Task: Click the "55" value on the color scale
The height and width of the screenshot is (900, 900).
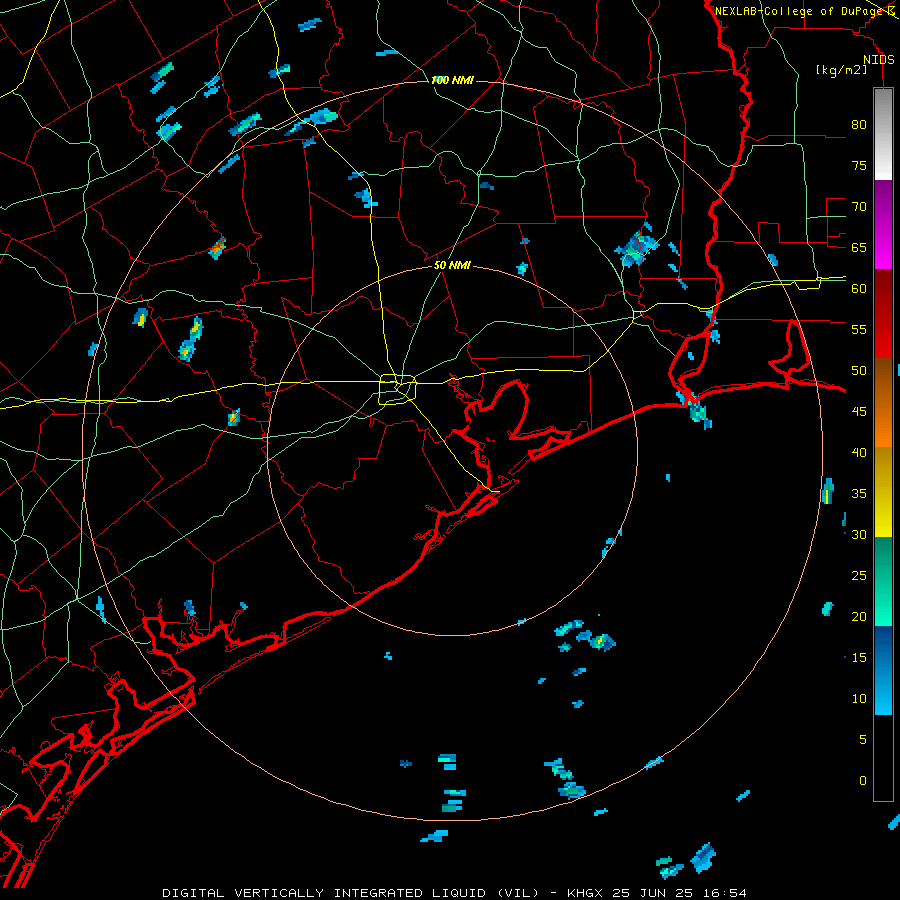Action: (x=859, y=329)
